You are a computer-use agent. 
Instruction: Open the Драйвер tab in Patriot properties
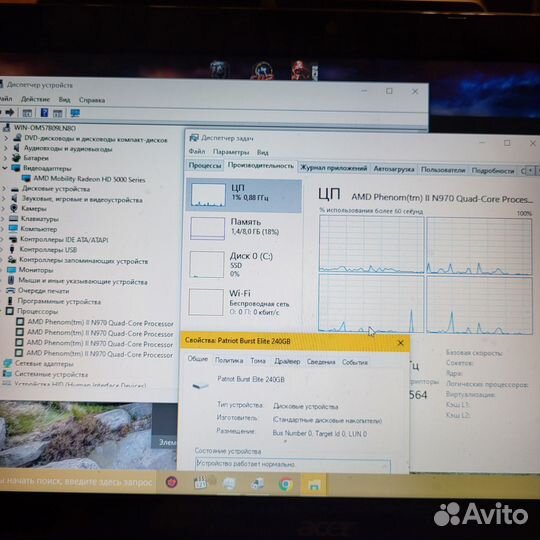tap(287, 361)
